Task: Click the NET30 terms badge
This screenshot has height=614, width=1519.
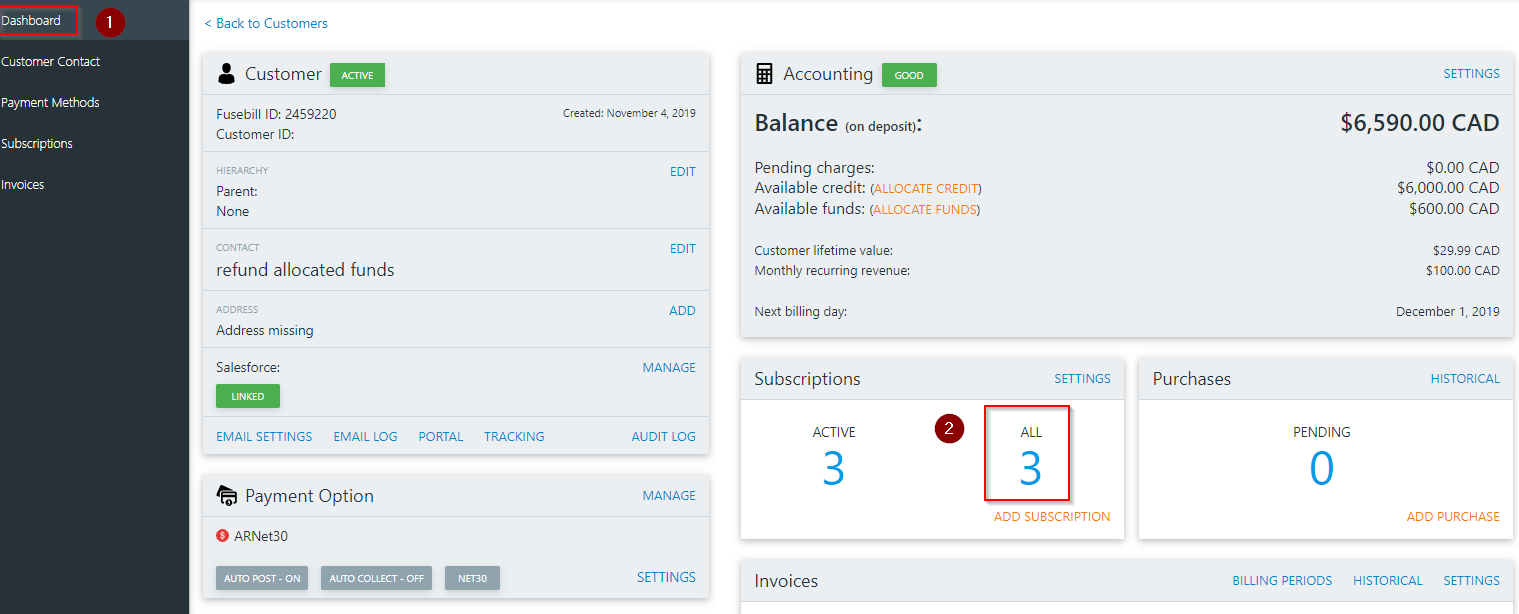Action: click(x=472, y=578)
